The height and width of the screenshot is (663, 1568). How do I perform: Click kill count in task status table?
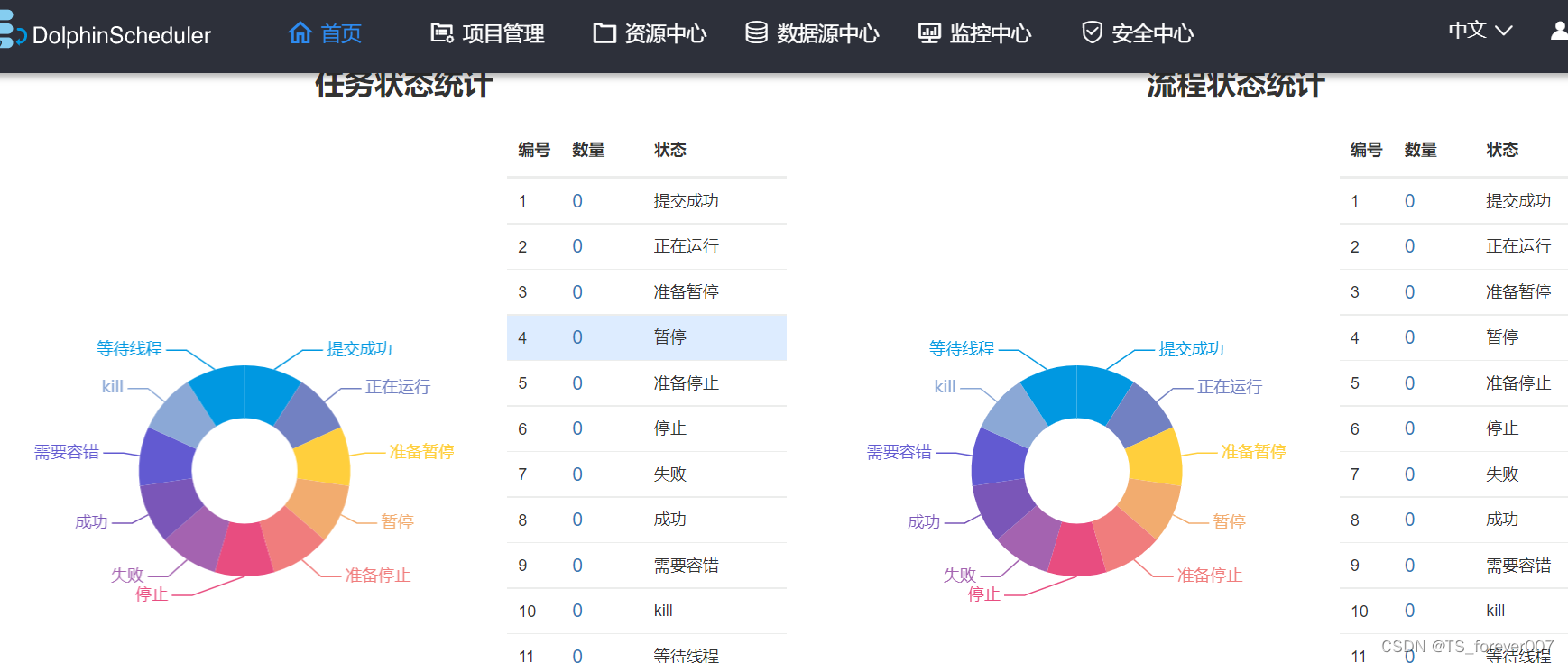(577, 611)
